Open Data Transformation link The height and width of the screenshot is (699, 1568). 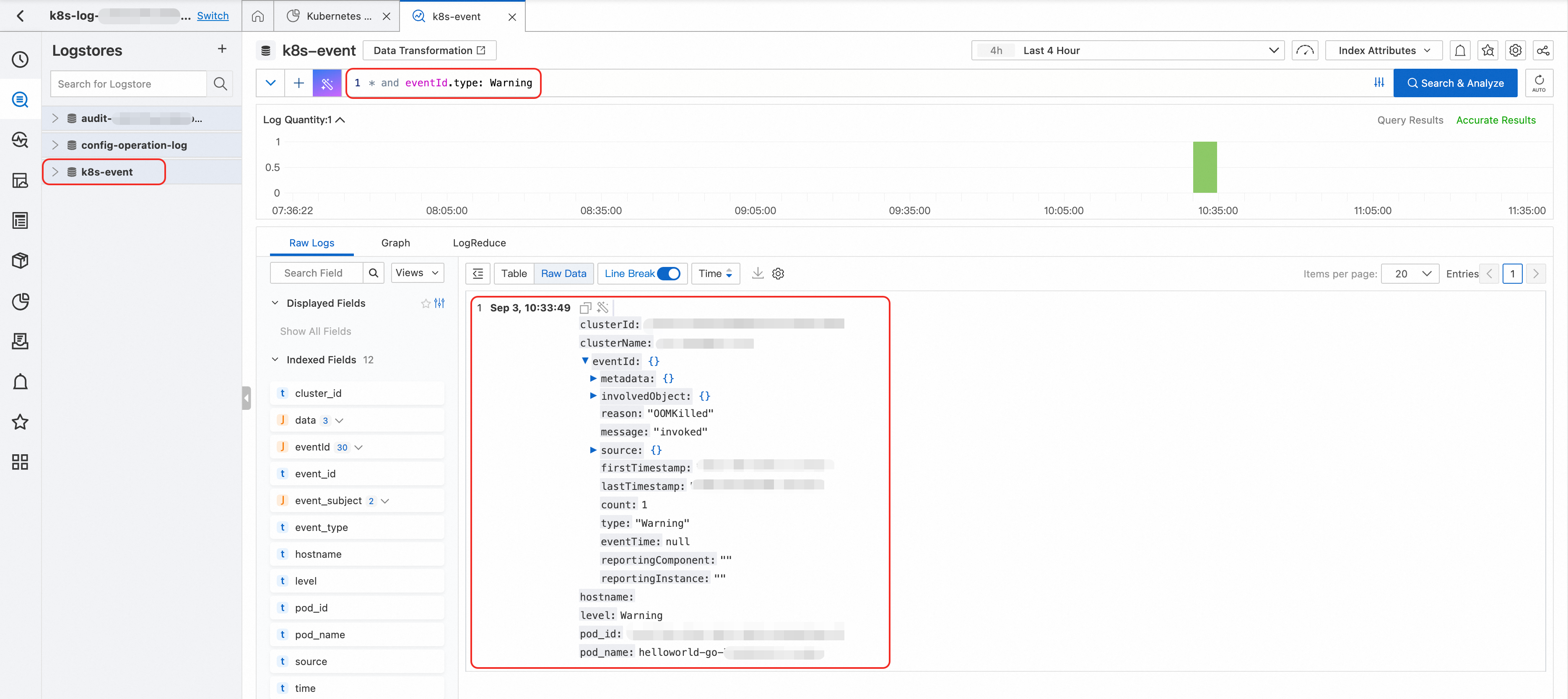point(429,50)
